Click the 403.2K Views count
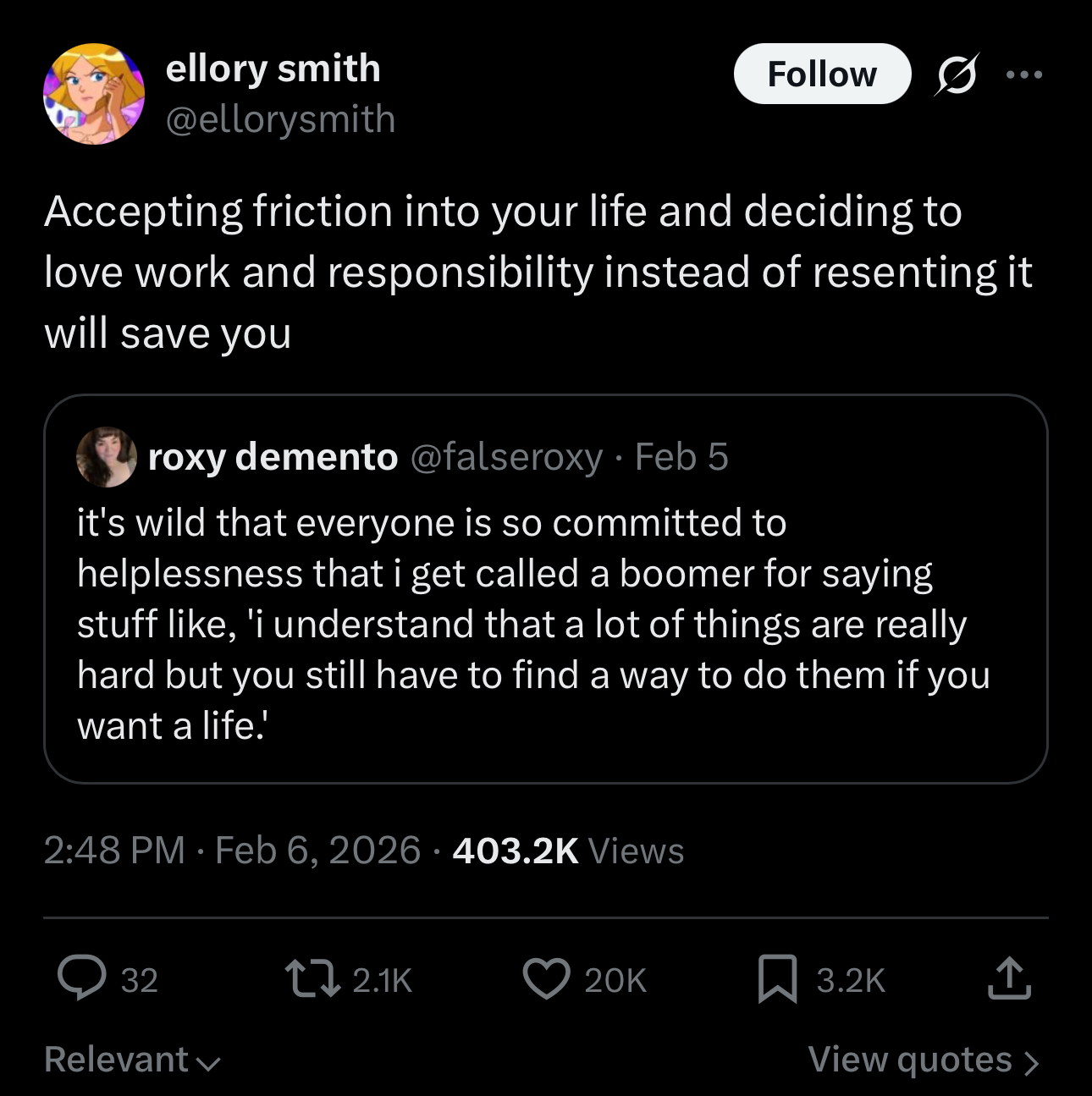The width and height of the screenshot is (1092, 1096). [567, 851]
